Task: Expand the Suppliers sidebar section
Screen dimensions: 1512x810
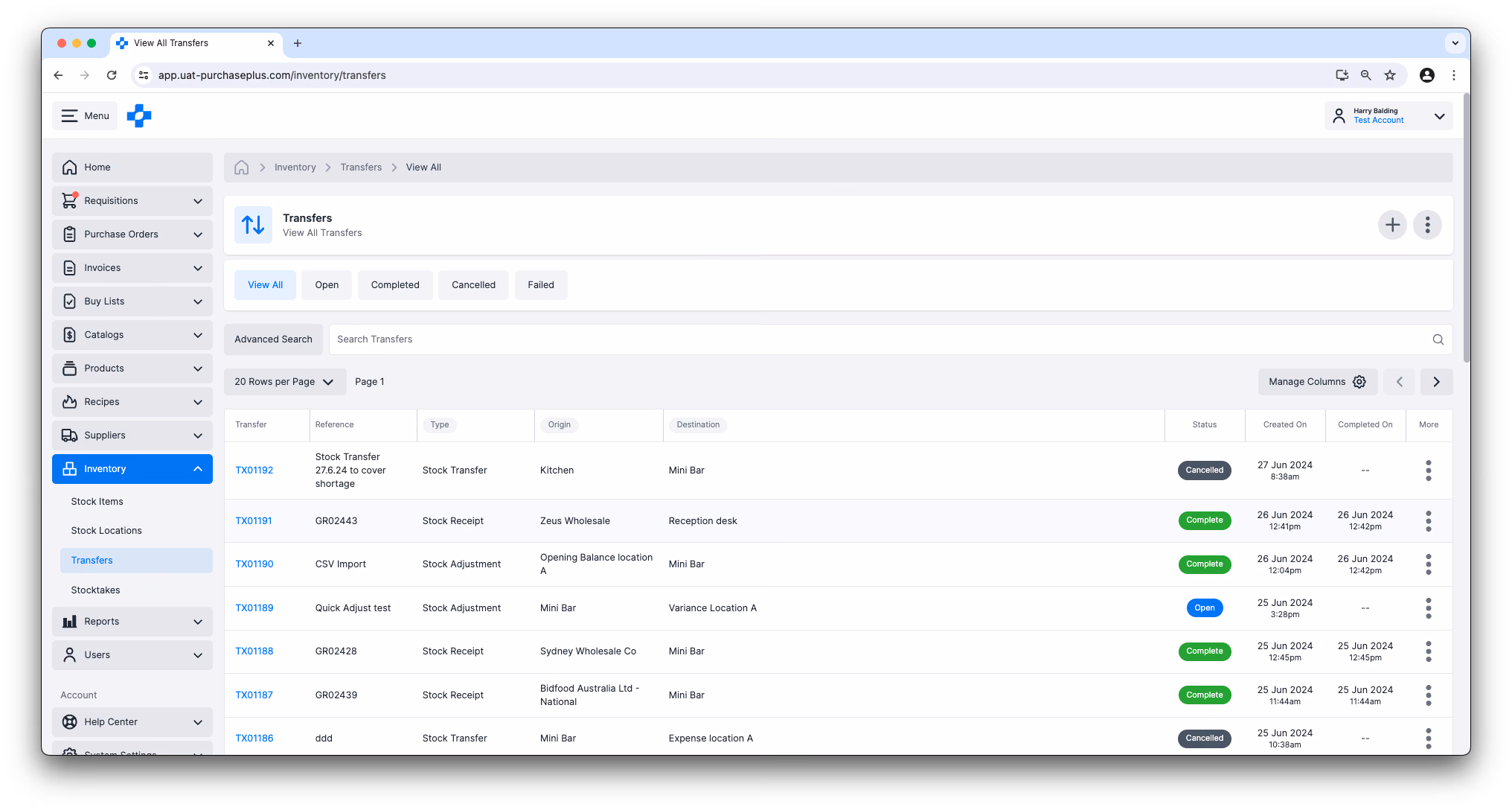Action: [132, 436]
